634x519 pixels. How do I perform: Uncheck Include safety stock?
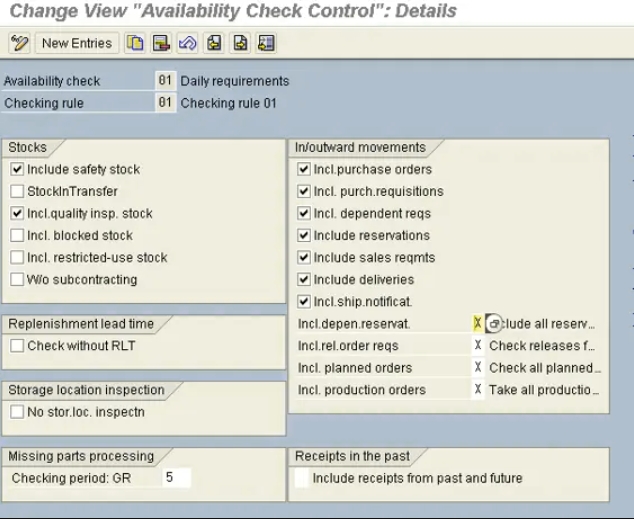[x=17, y=170]
